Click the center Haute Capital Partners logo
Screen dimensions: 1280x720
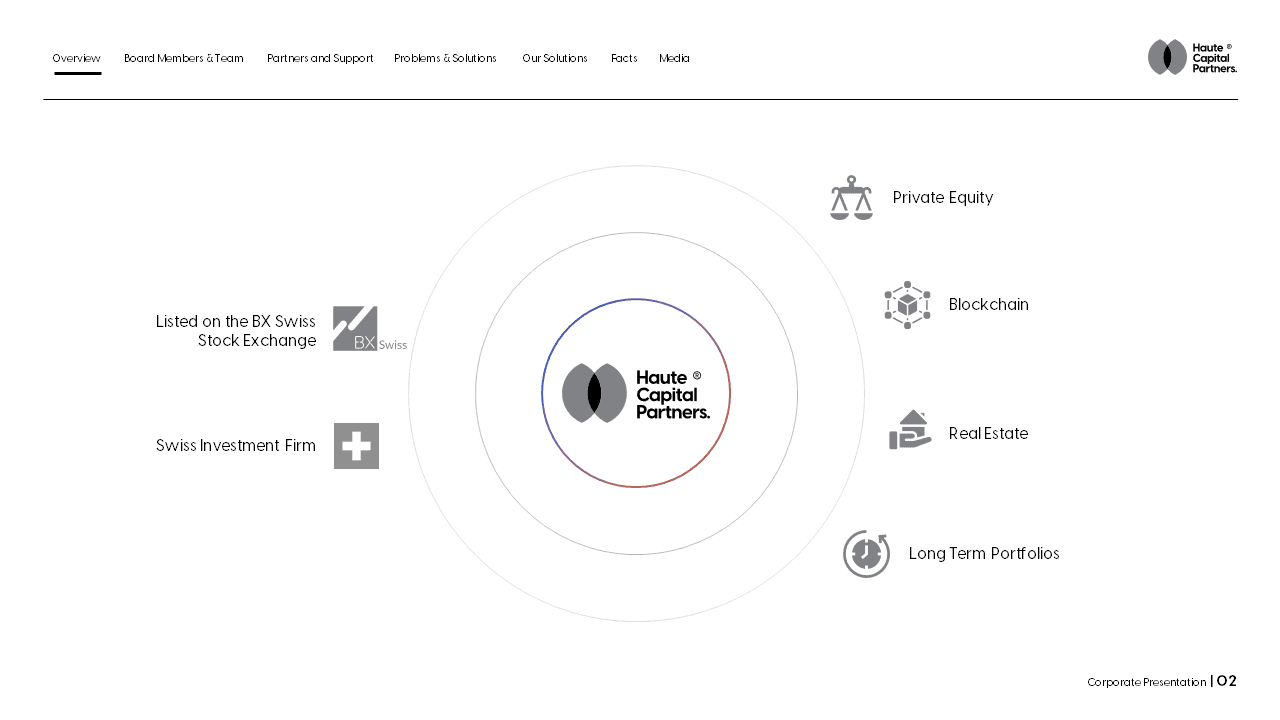pos(636,393)
